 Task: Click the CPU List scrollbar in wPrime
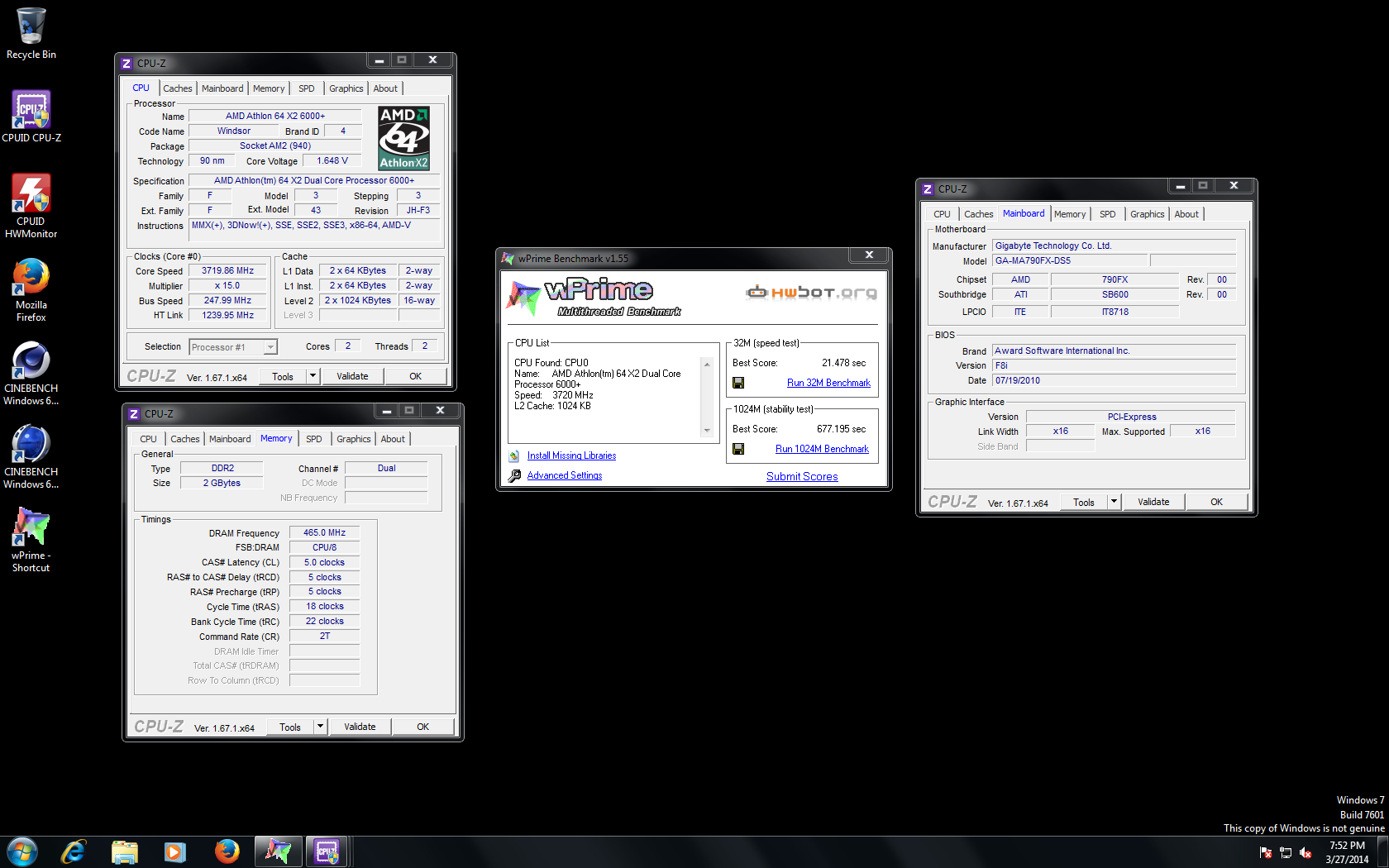707,398
